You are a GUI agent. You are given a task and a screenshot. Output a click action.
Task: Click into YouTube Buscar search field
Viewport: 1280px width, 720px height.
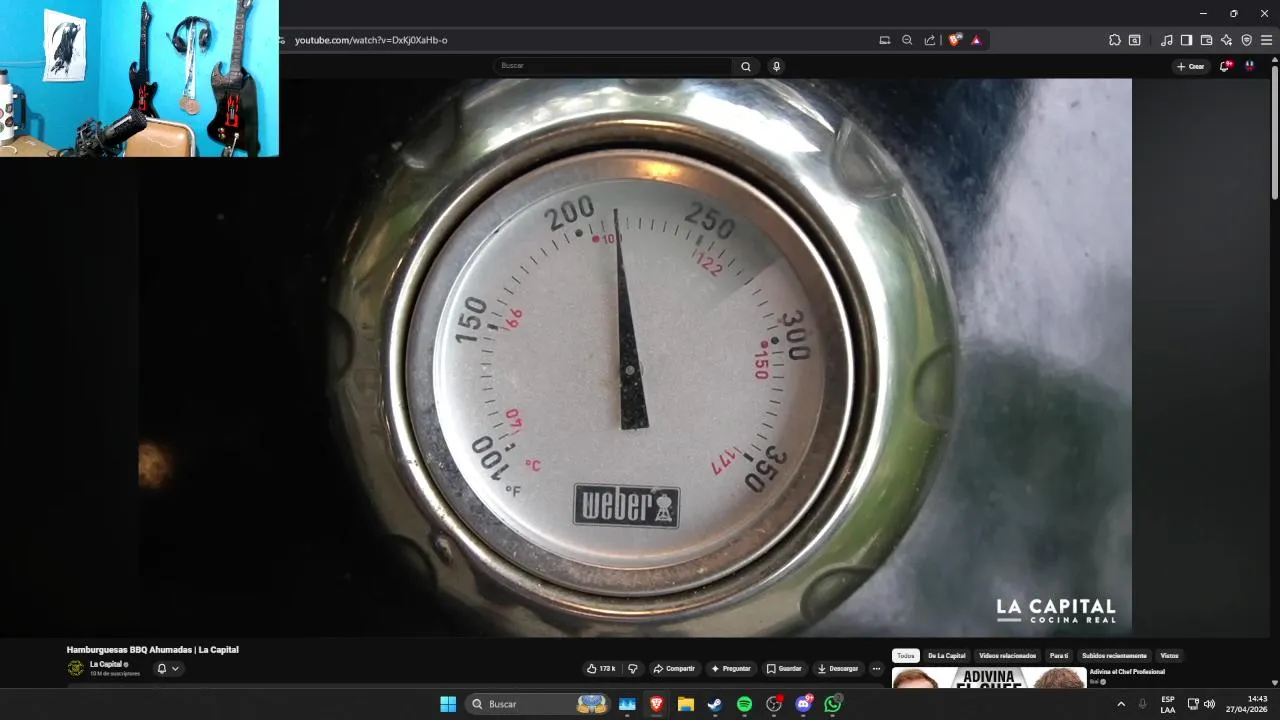[613, 66]
